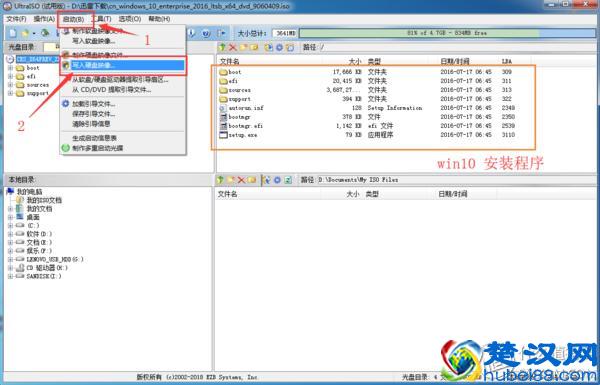Select 清除引导信息 menu entry

(123, 124)
